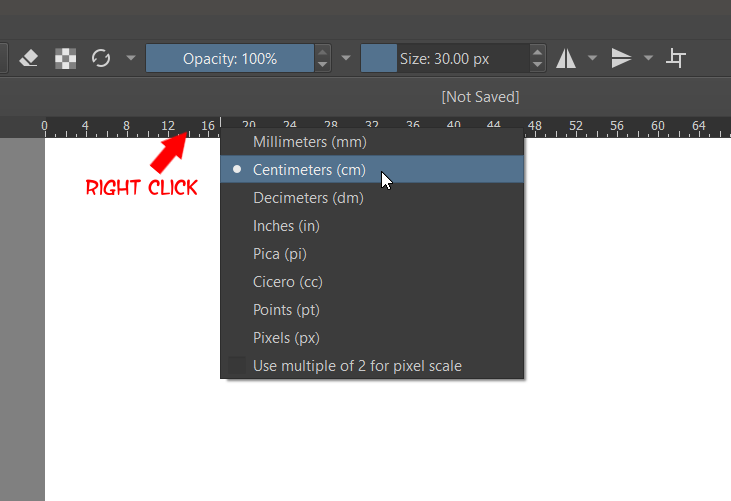Adjust the Opacity 100% slider
The image size is (731, 501).
pos(230,58)
